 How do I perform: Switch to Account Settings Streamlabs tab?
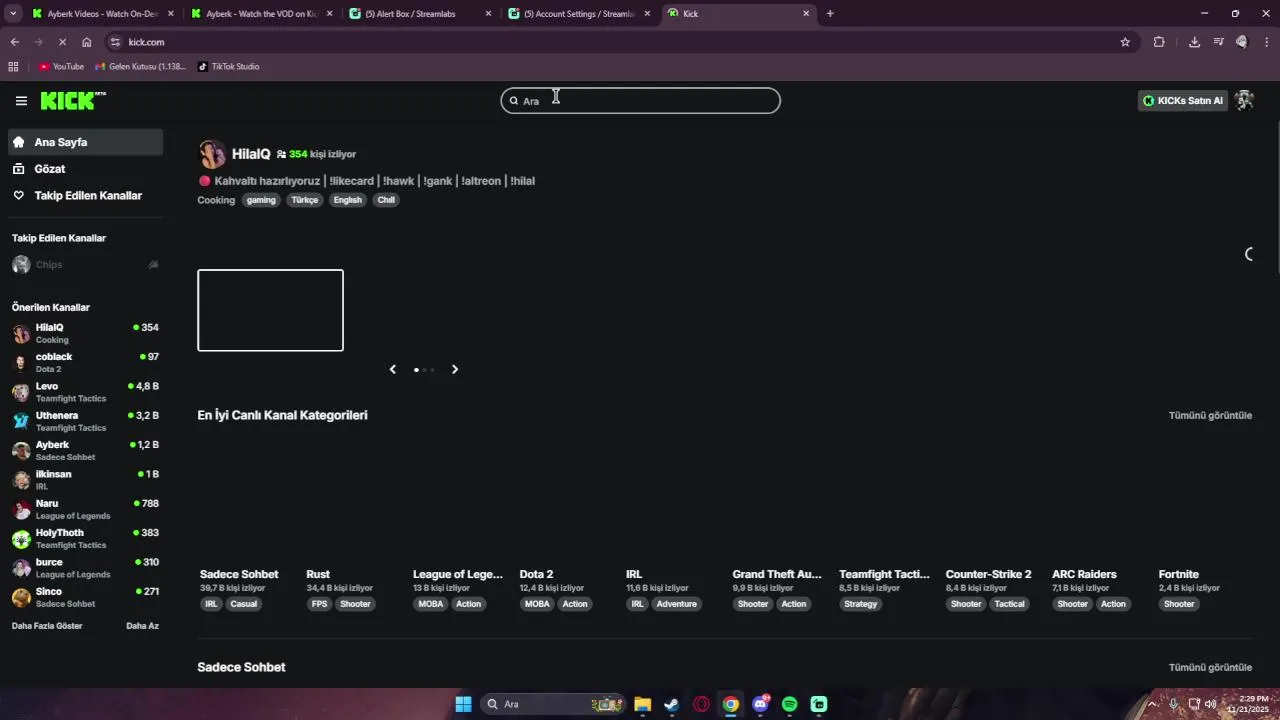(x=579, y=13)
